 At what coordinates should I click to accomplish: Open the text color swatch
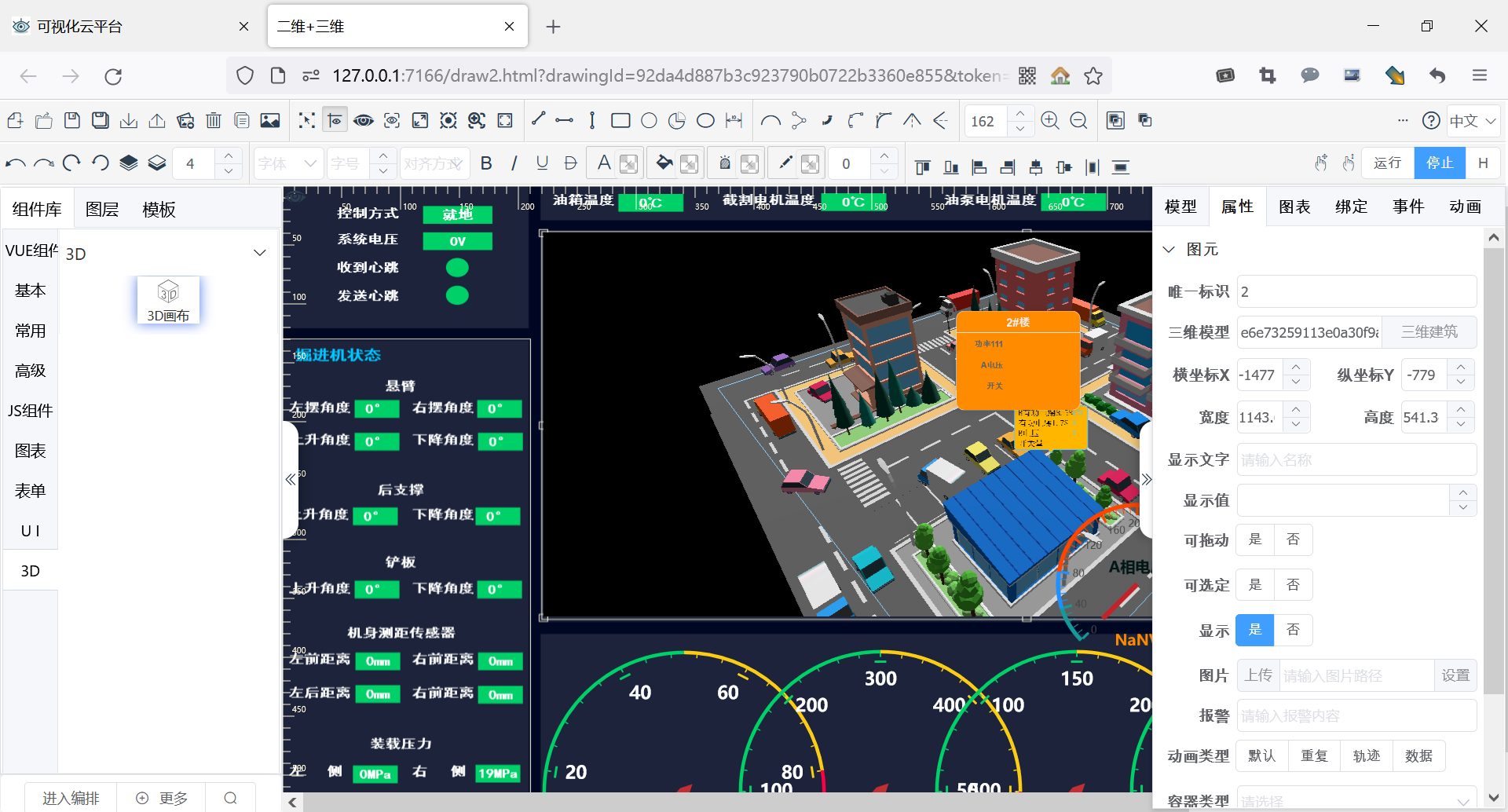coord(628,163)
